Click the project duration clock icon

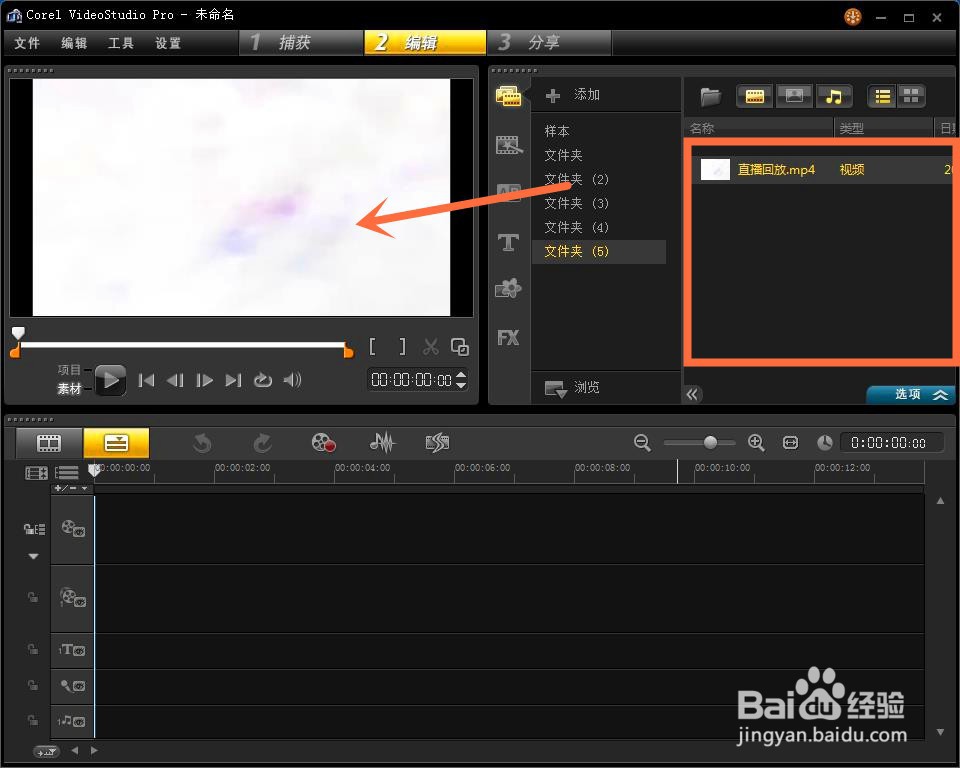pos(825,442)
